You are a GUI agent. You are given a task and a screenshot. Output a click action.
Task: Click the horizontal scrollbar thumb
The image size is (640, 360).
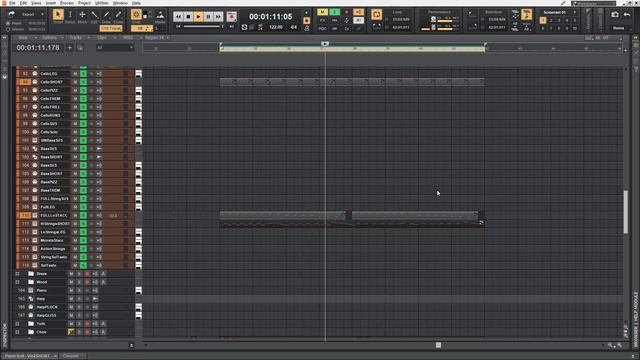[x=438, y=345]
